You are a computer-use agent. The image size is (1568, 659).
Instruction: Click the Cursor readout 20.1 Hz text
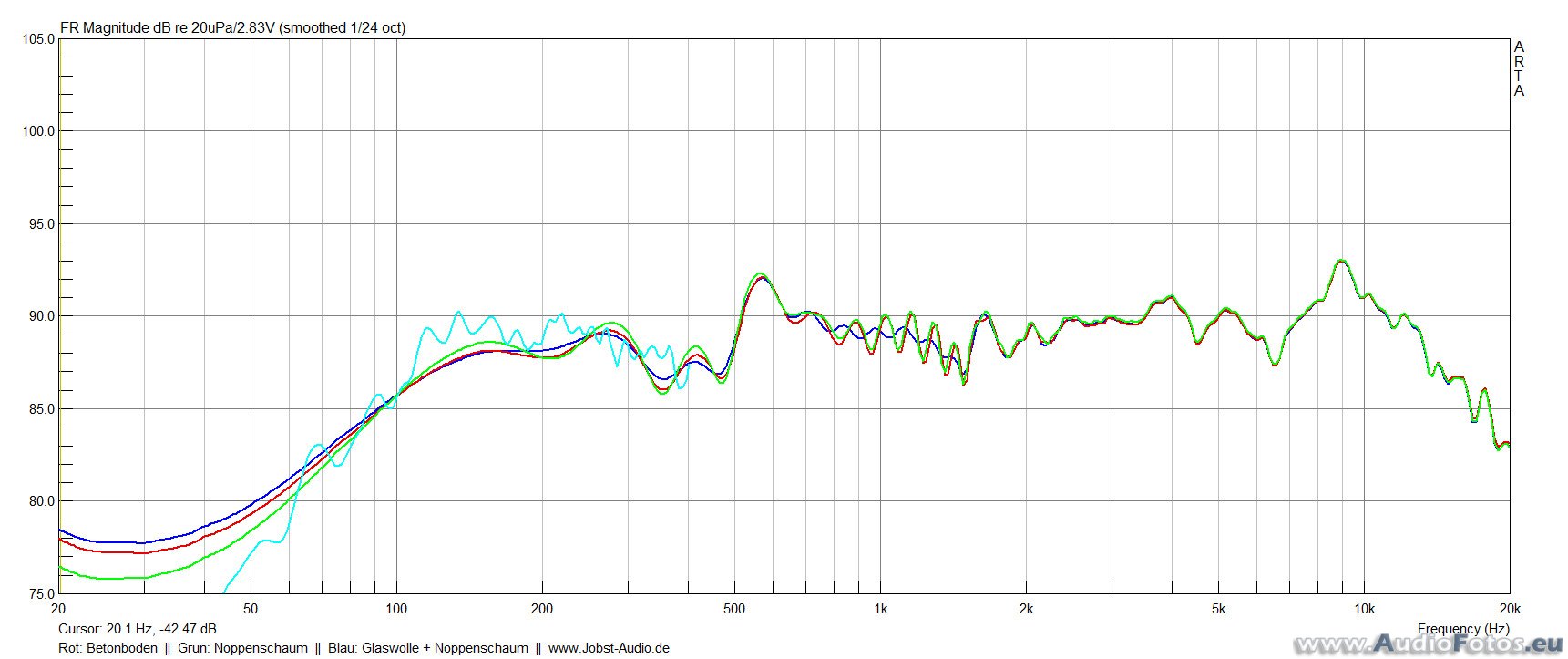pos(138,629)
